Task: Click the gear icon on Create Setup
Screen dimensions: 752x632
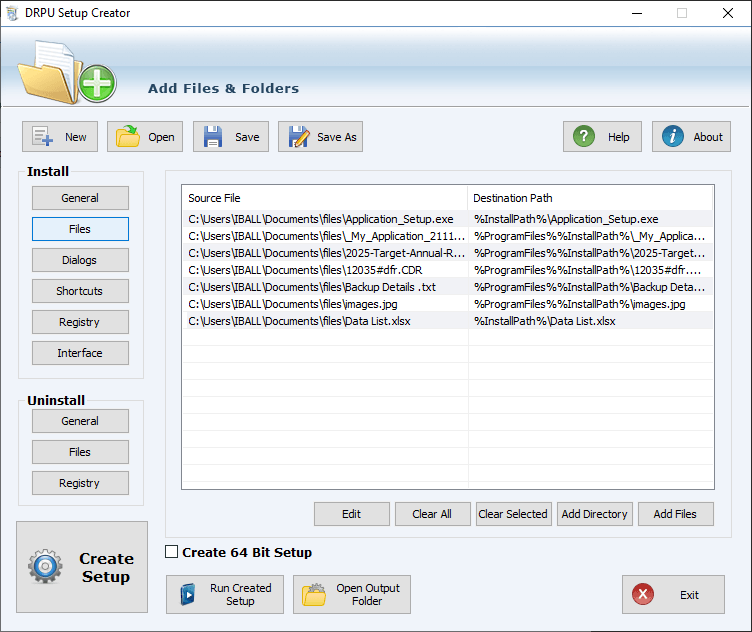Action: (x=45, y=566)
